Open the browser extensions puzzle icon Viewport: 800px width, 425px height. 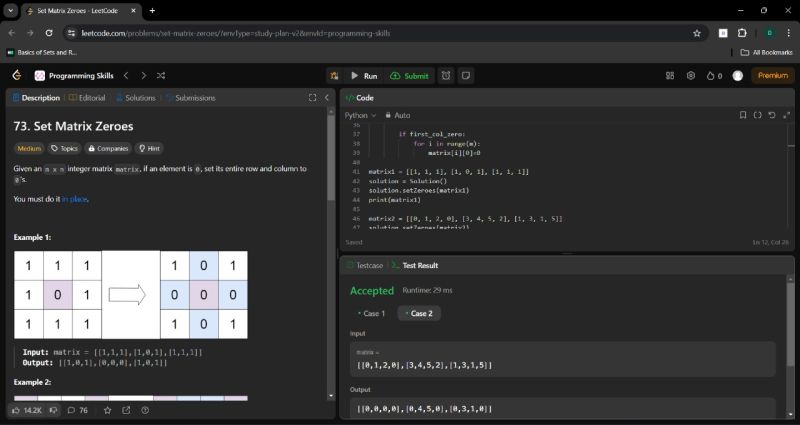click(742, 33)
